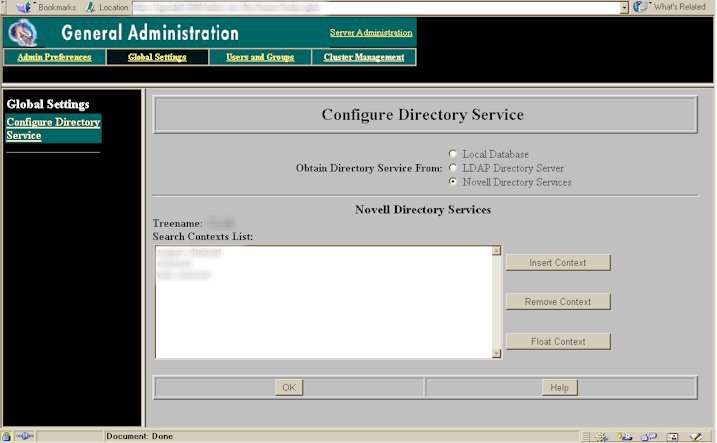Click the Remove Context button
Screen dimensions: 717x443
coord(558,302)
